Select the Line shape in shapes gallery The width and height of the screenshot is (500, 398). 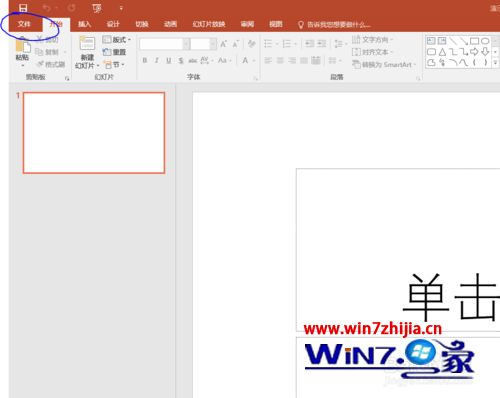(x=453, y=41)
